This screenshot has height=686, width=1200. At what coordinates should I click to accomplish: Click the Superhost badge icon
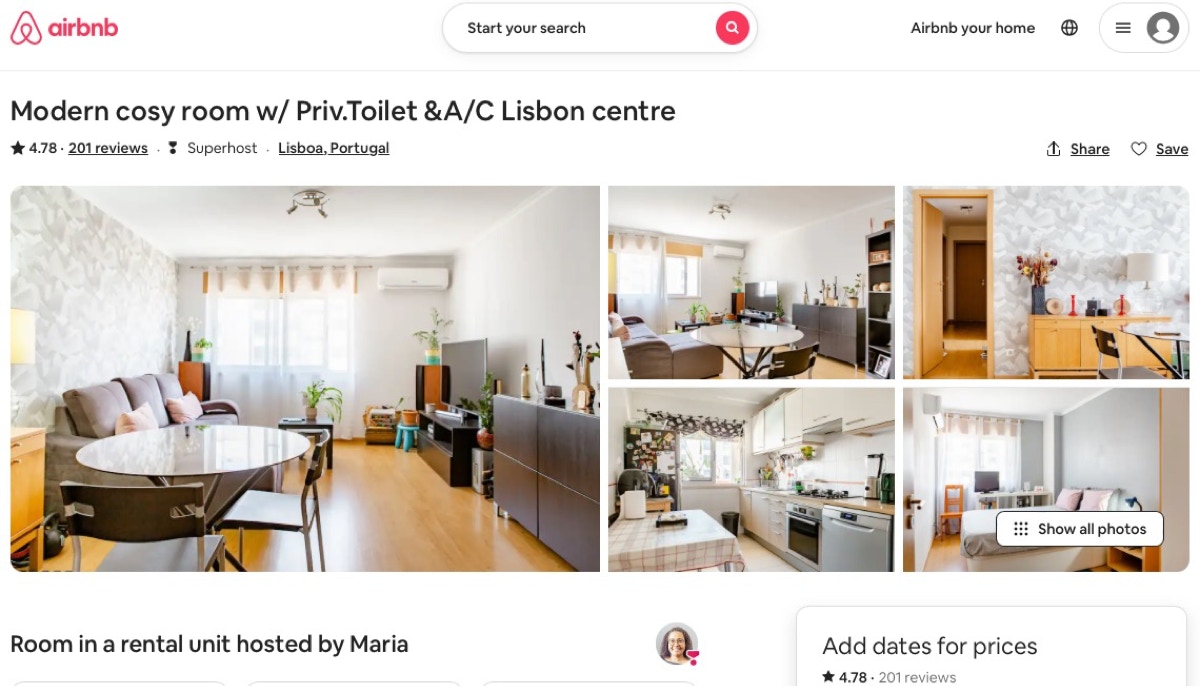click(x=173, y=148)
